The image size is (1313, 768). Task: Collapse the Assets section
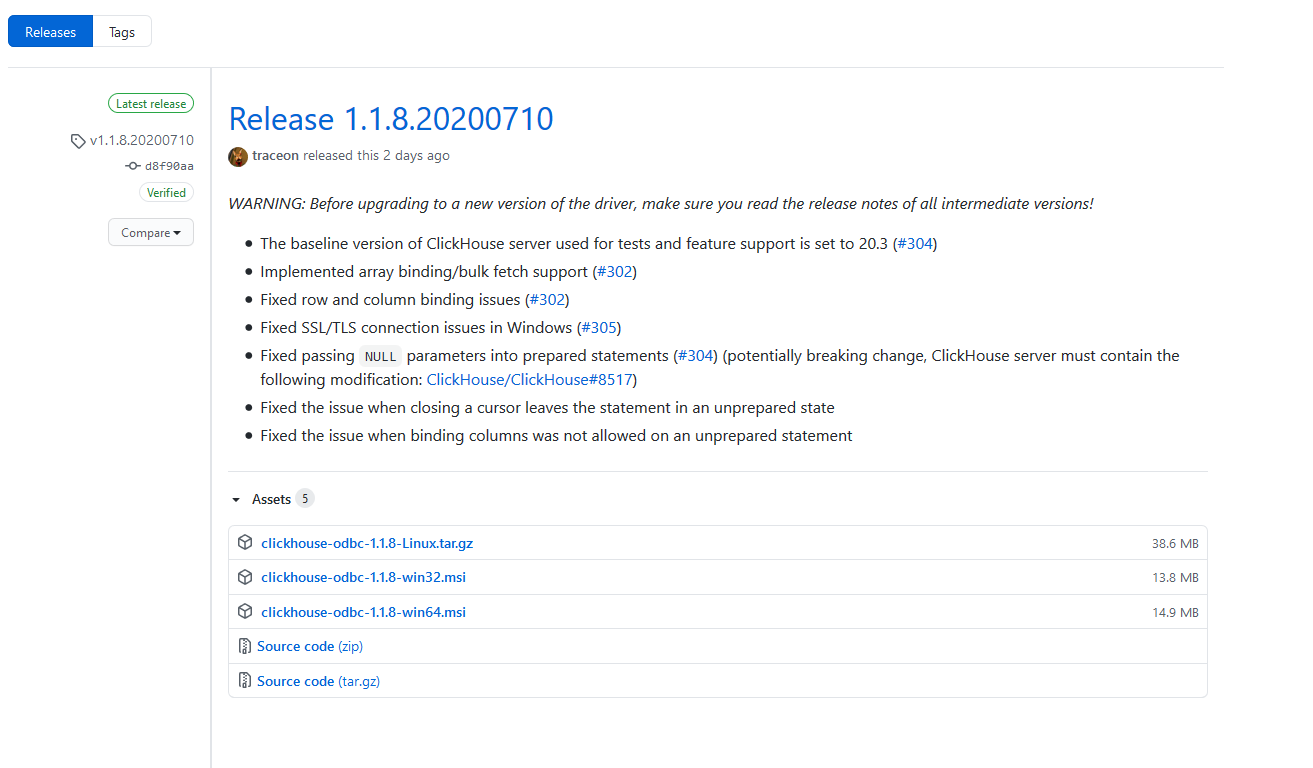tap(236, 498)
